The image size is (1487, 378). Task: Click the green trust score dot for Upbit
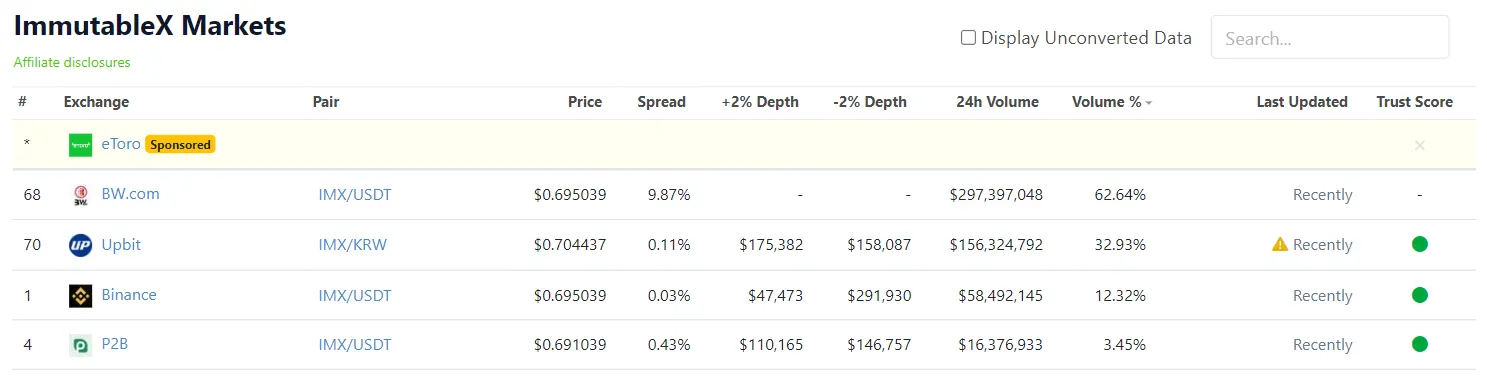coord(1419,244)
